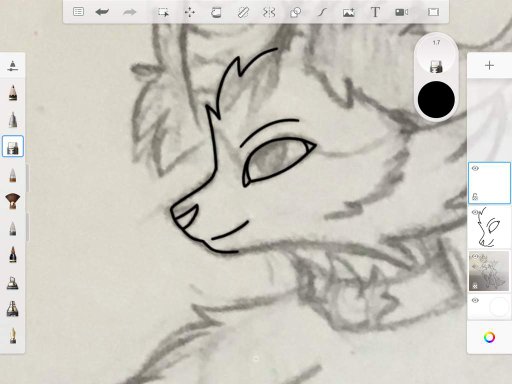Select the Text tool
The width and height of the screenshot is (512, 384).
tap(375, 12)
